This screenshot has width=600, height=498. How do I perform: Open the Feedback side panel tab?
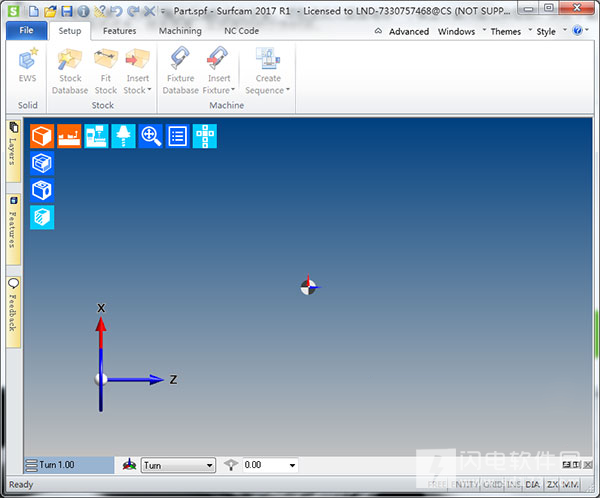13,312
